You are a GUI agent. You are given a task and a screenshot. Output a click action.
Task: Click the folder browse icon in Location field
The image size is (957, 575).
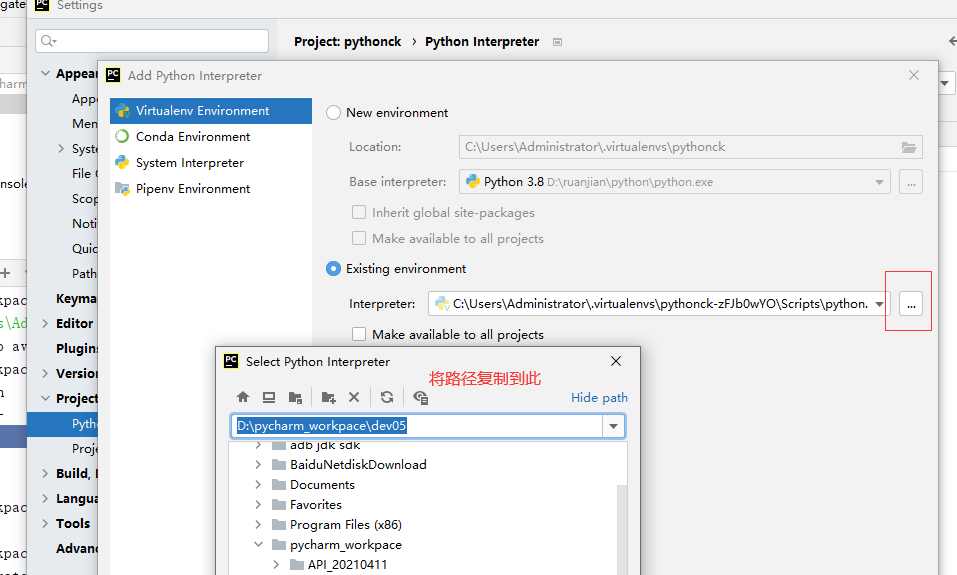(909, 147)
